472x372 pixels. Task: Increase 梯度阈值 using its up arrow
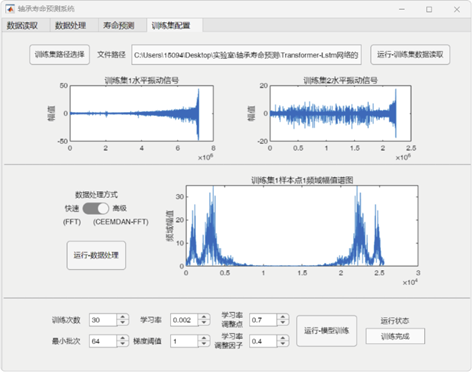pos(204,338)
